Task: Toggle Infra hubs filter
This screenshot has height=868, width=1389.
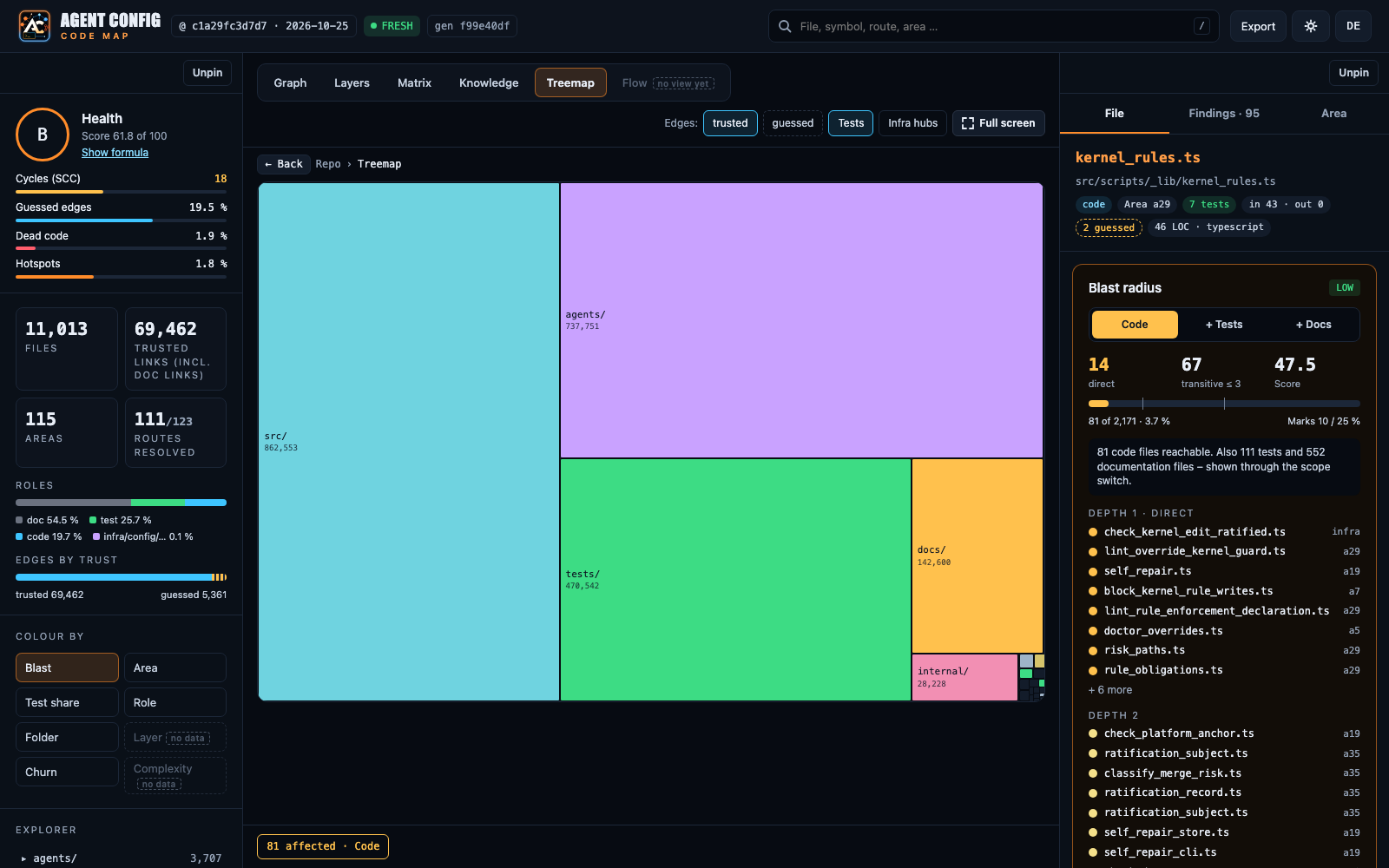Action: coord(912,123)
